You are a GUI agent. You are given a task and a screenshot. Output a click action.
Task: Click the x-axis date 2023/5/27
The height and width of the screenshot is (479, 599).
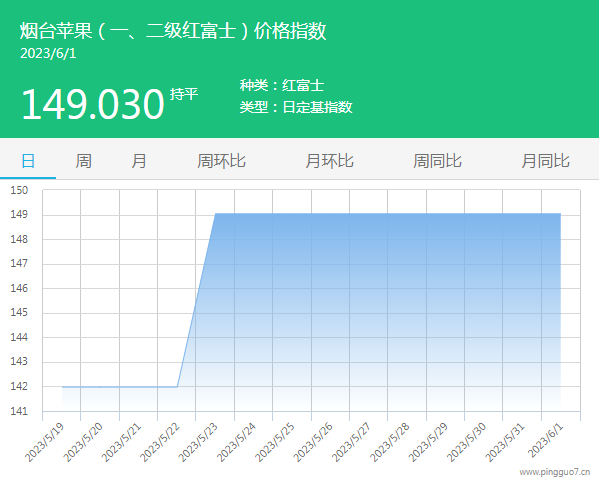(351, 443)
